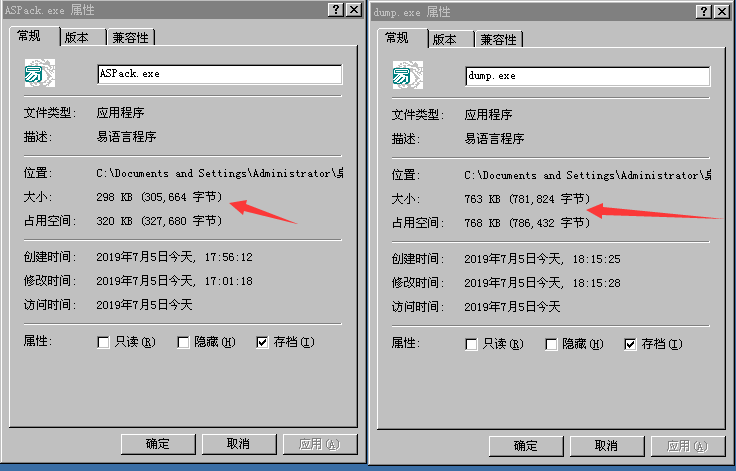The height and width of the screenshot is (471, 736).
Task: Close the dump.exe properties window
Action: tap(721, 11)
